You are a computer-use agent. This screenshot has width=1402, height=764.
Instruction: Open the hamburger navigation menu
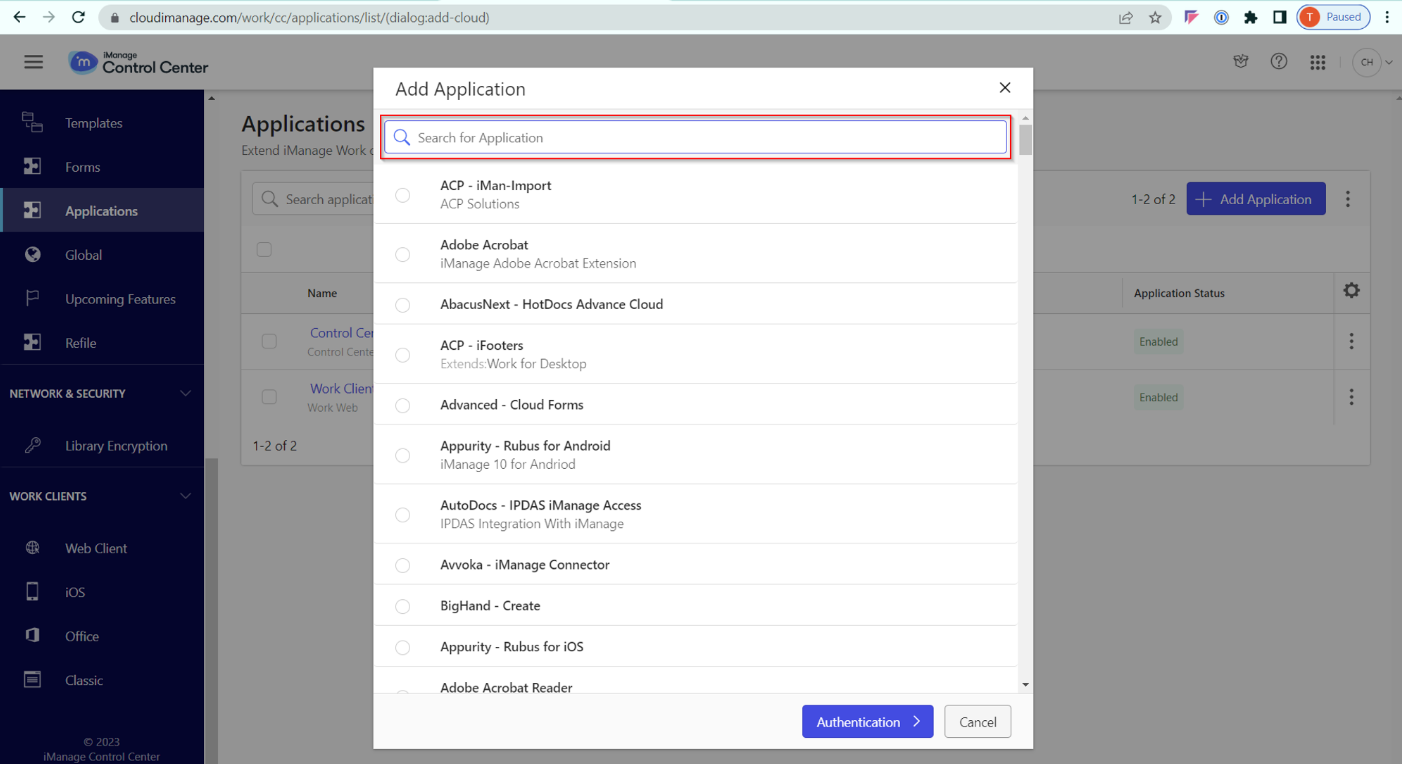[x=33, y=61]
